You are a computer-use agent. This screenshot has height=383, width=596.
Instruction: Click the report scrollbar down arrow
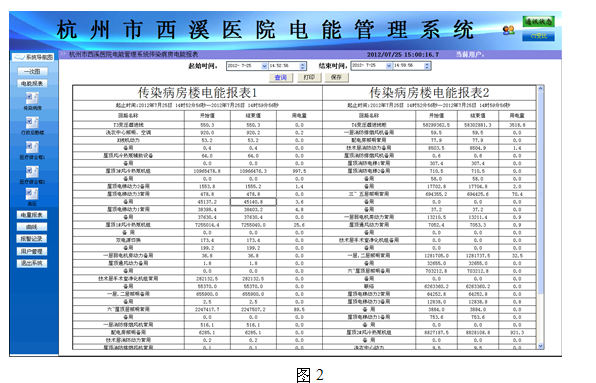(541, 346)
